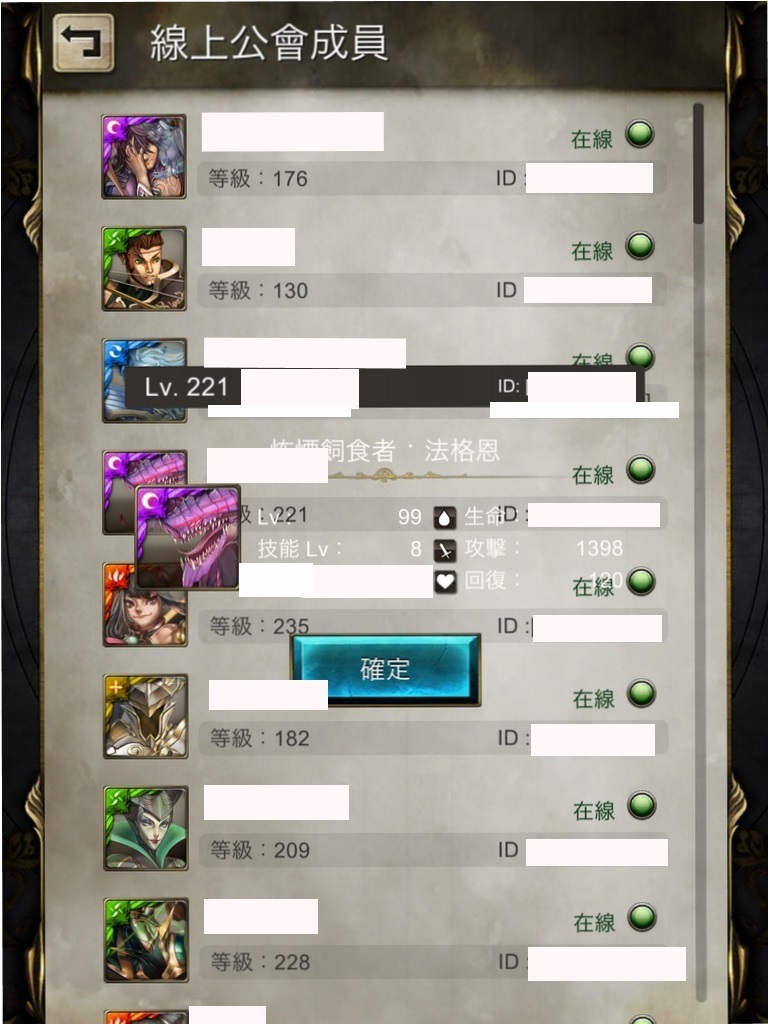Image resolution: width=768 pixels, height=1024 pixels.
Task: Confirm with the 確定 button
Action: click(x=385, y=669)
